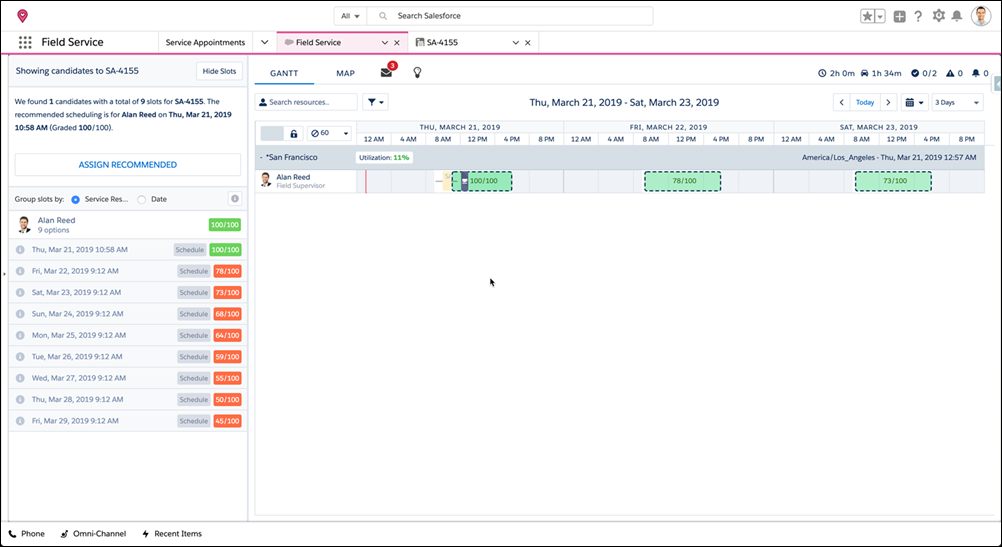Screen dimensions: 1002x547
Task: Open Global Actions plus icon
Action: pyautogui.click(x=899, y=17)
